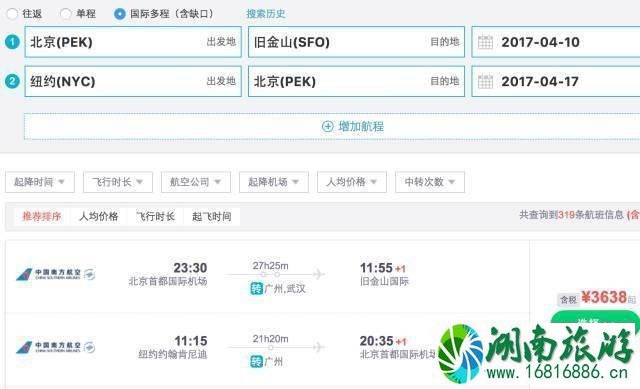Click the 23:30 departure time
The height and width of the screenshot is (389, 640).
click(x=190, y=268)
